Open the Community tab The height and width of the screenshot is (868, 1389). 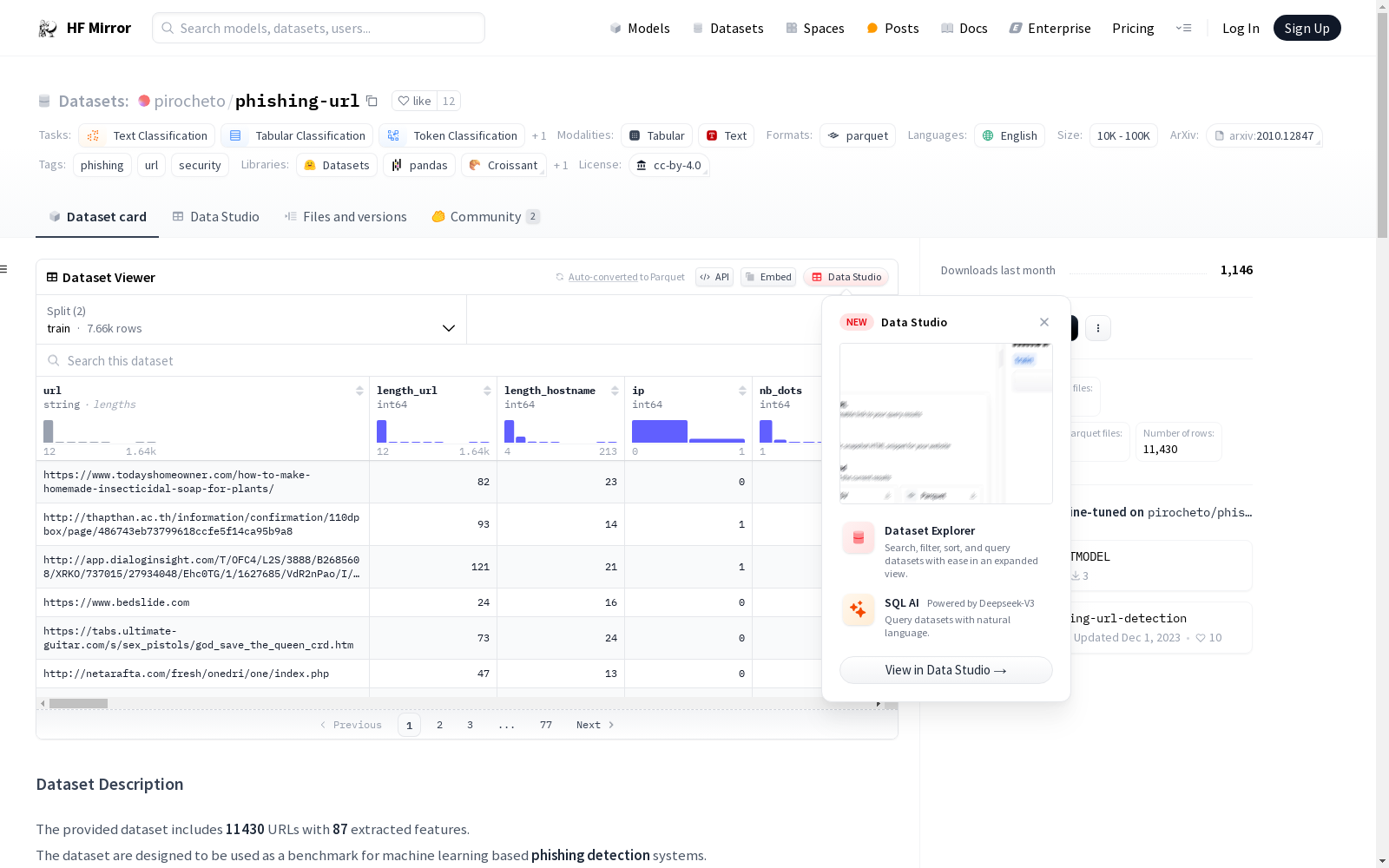[485, 217]
